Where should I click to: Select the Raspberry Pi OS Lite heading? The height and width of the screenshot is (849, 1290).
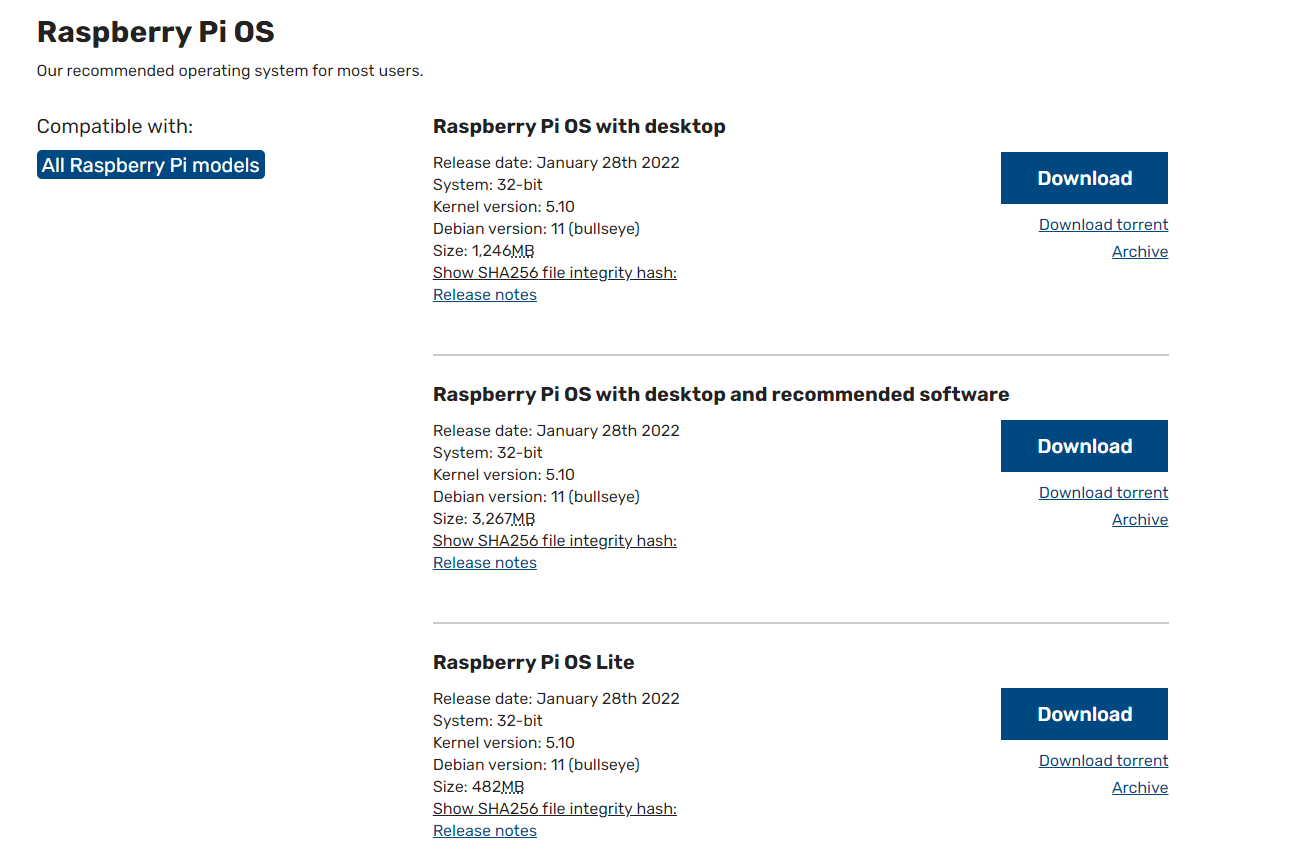(534, 663)
